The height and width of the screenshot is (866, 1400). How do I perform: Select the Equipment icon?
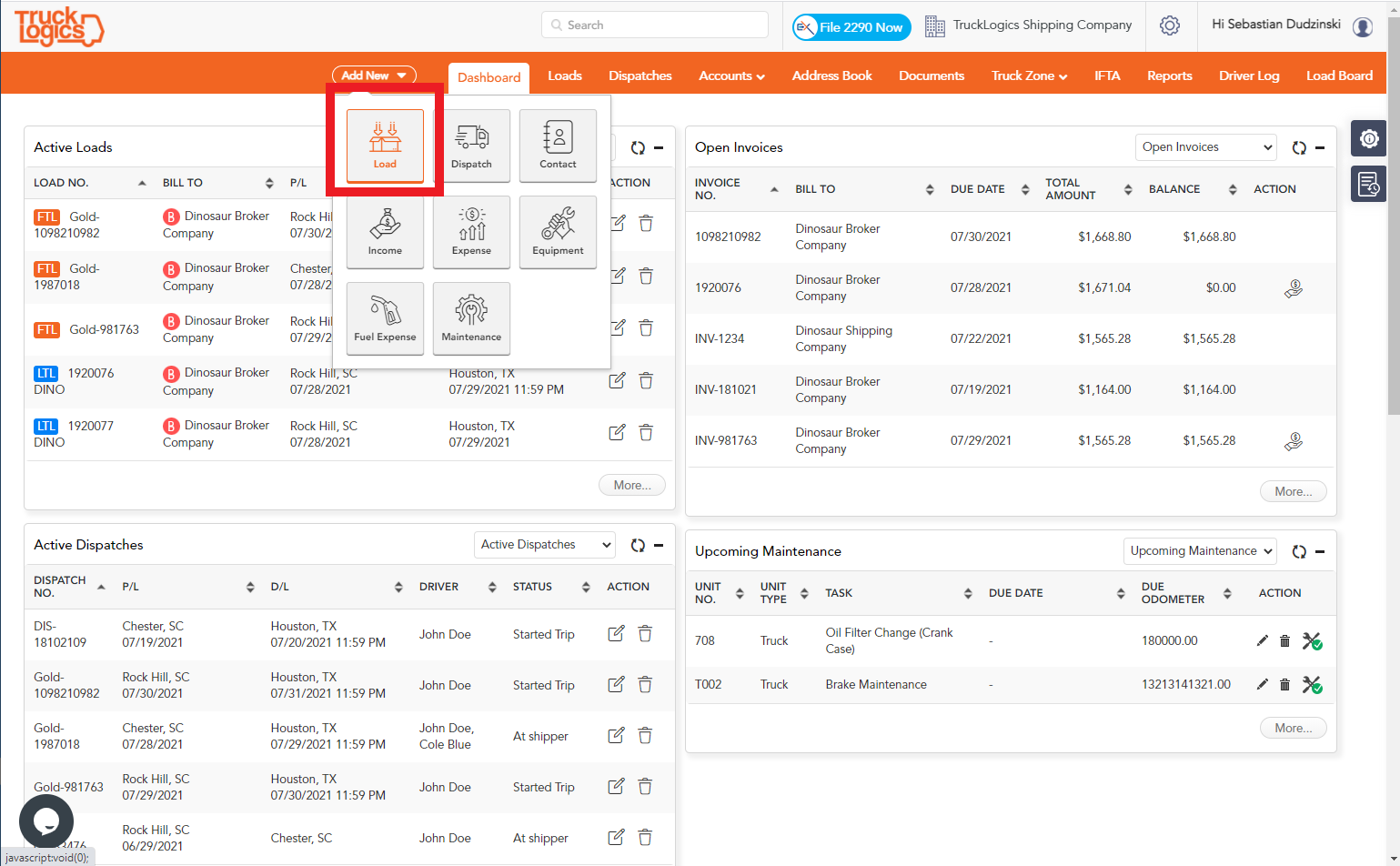pos(558,232)
